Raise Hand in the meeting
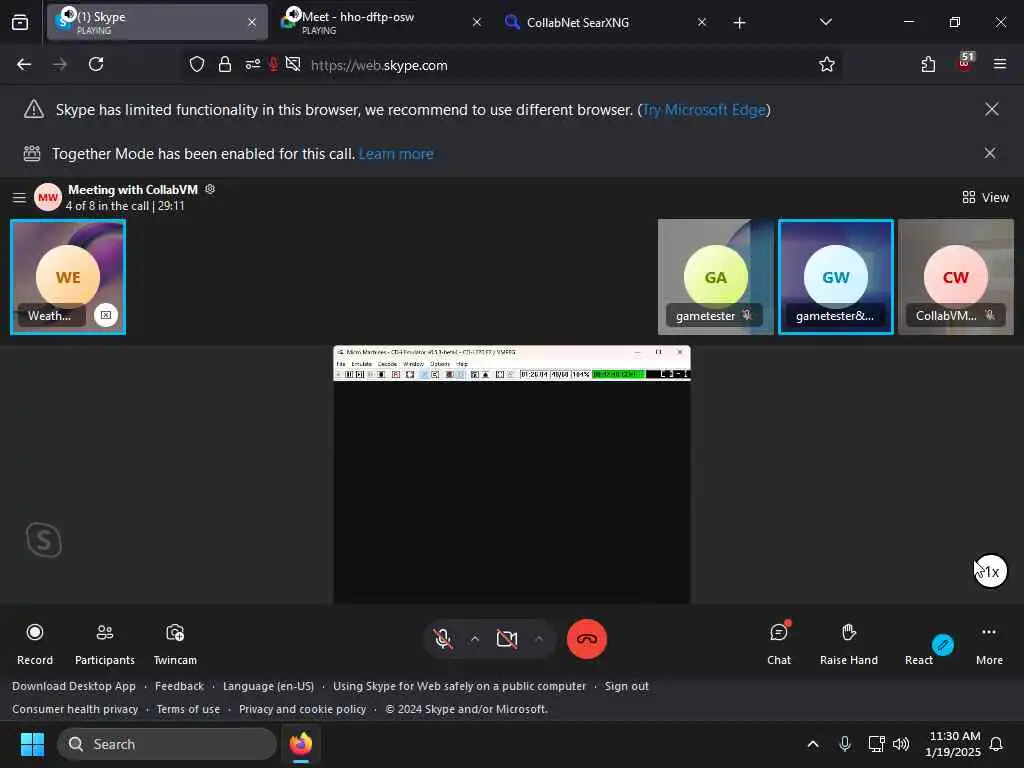Image resolution: width=1024 pixels, height=768 pixels. pyautogui.click(x=848, y=644)
